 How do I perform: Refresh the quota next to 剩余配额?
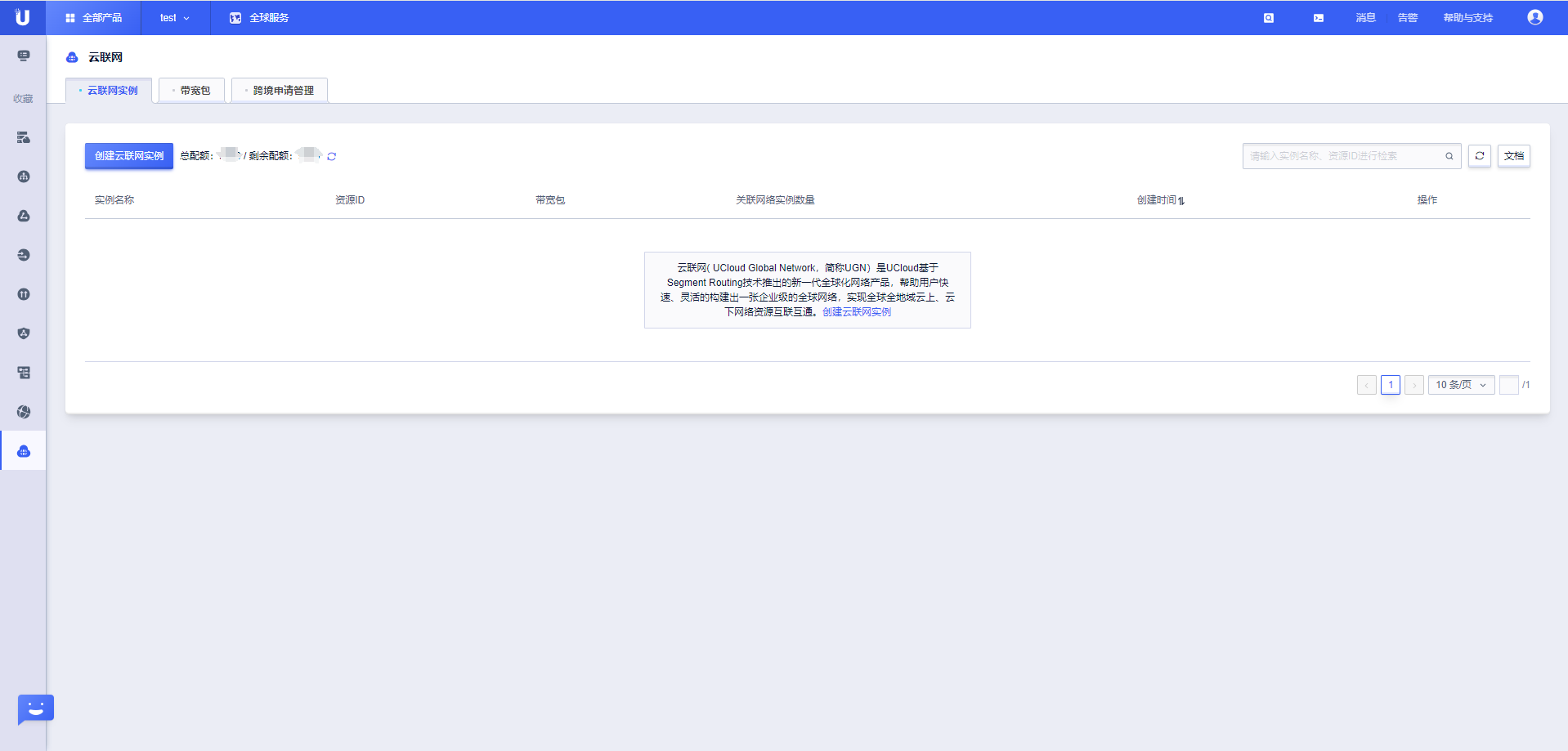coord(332,157)
